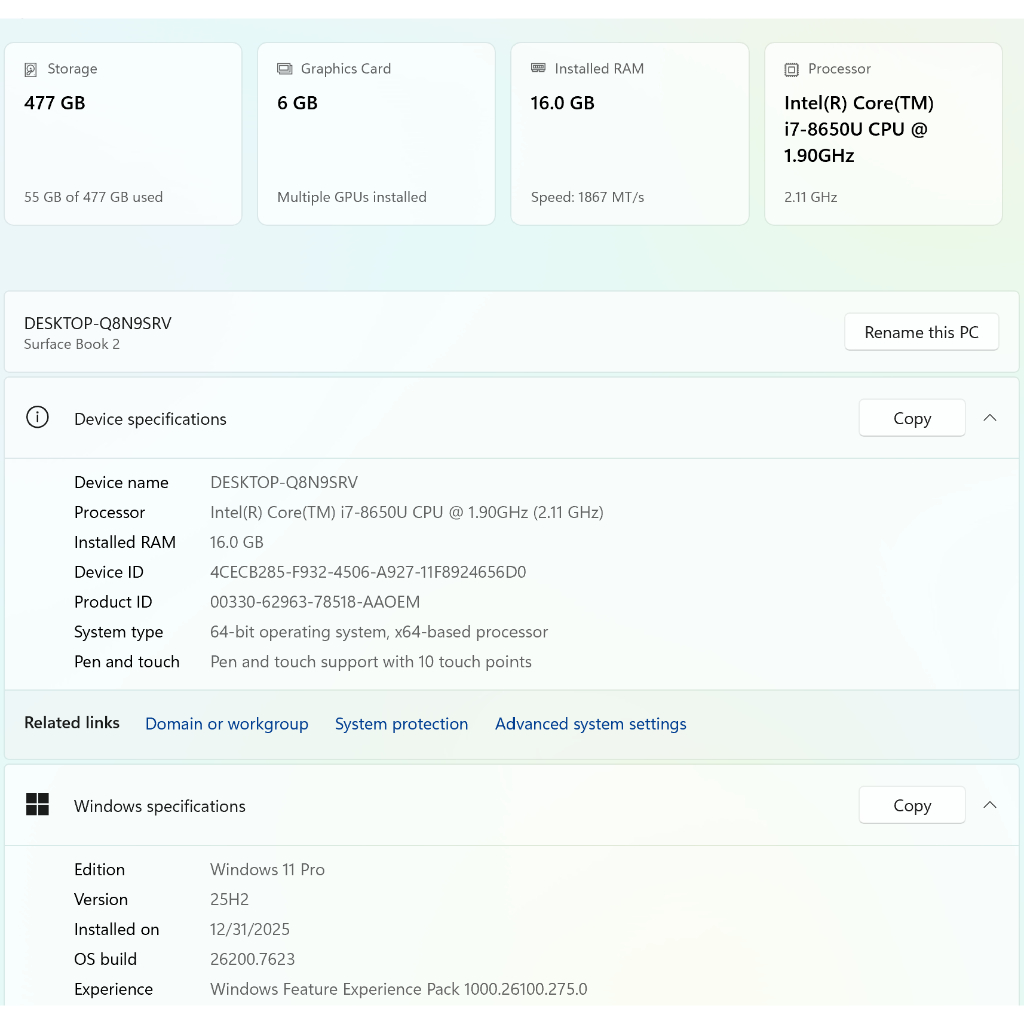1024x1024 pixels.
Task: Click the Windows logo icon
Action: coord(37,805)
